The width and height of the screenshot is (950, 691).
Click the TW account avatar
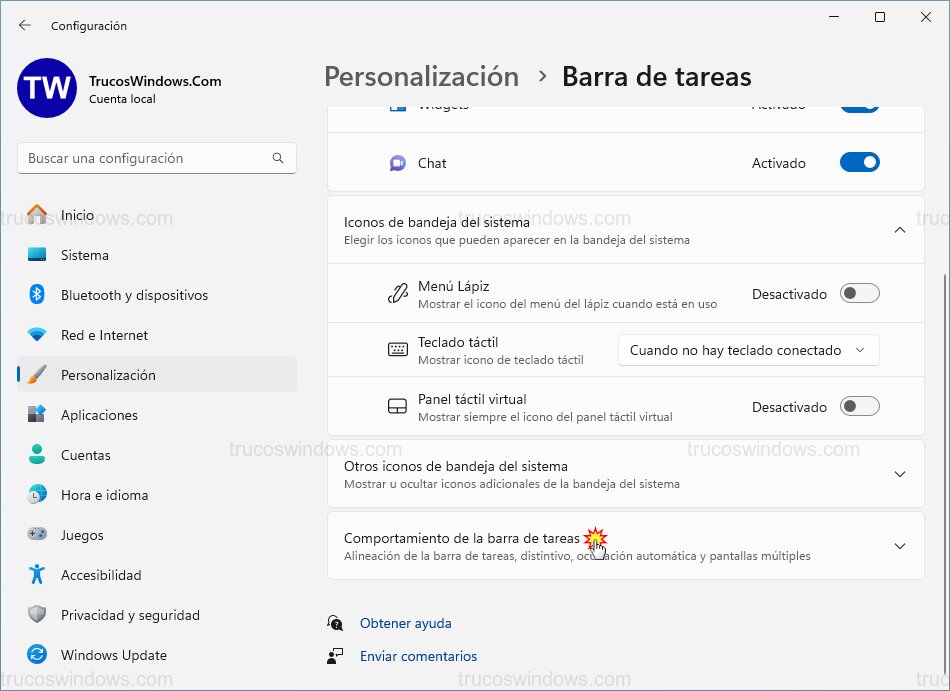pos(45,88)
